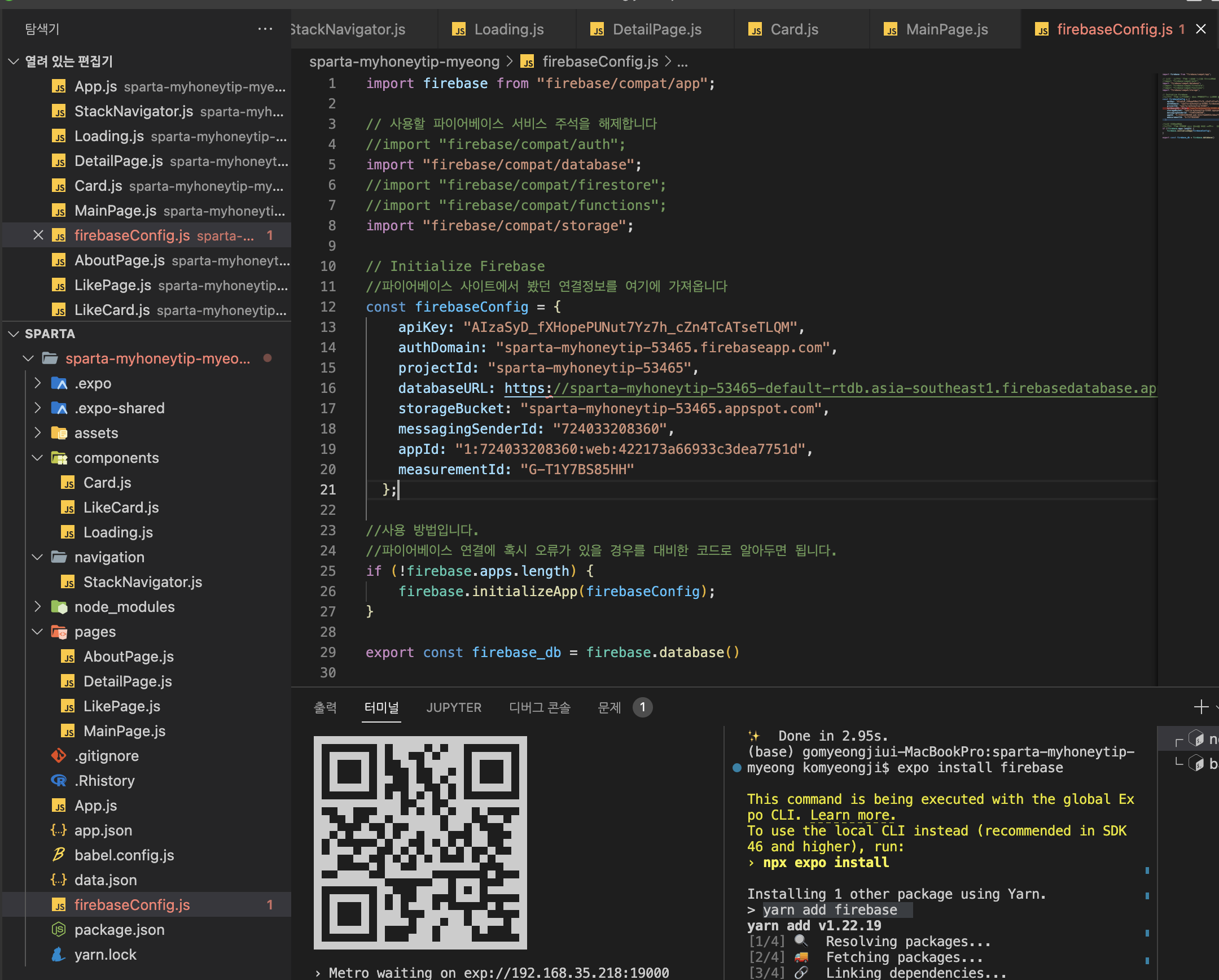This screenshot has width=1219, height=980.
Task: Open LikeCard.js in components folder
Action: coord(147,508)
